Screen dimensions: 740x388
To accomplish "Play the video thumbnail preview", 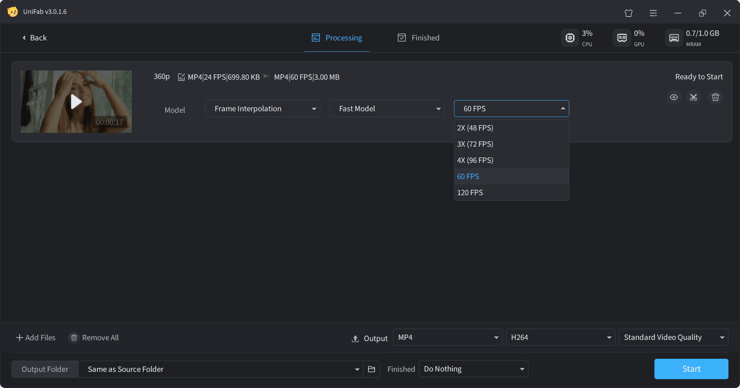I will [x=76, y=101].
